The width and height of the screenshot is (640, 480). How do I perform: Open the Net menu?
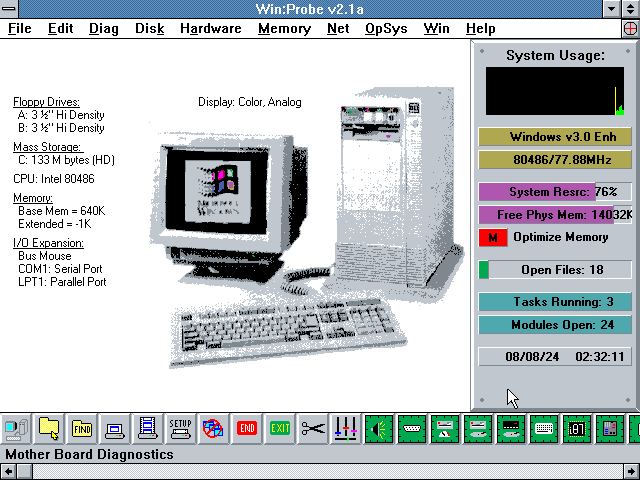[x=338, y=29]
